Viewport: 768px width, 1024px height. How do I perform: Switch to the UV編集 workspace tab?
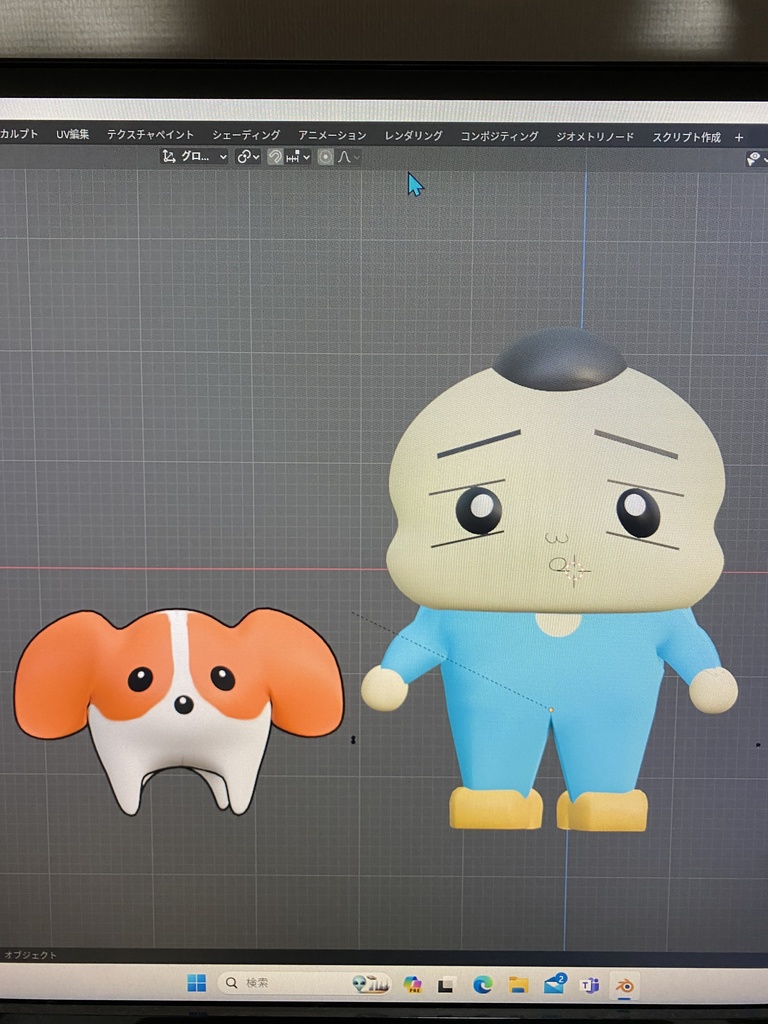(72, 134)
